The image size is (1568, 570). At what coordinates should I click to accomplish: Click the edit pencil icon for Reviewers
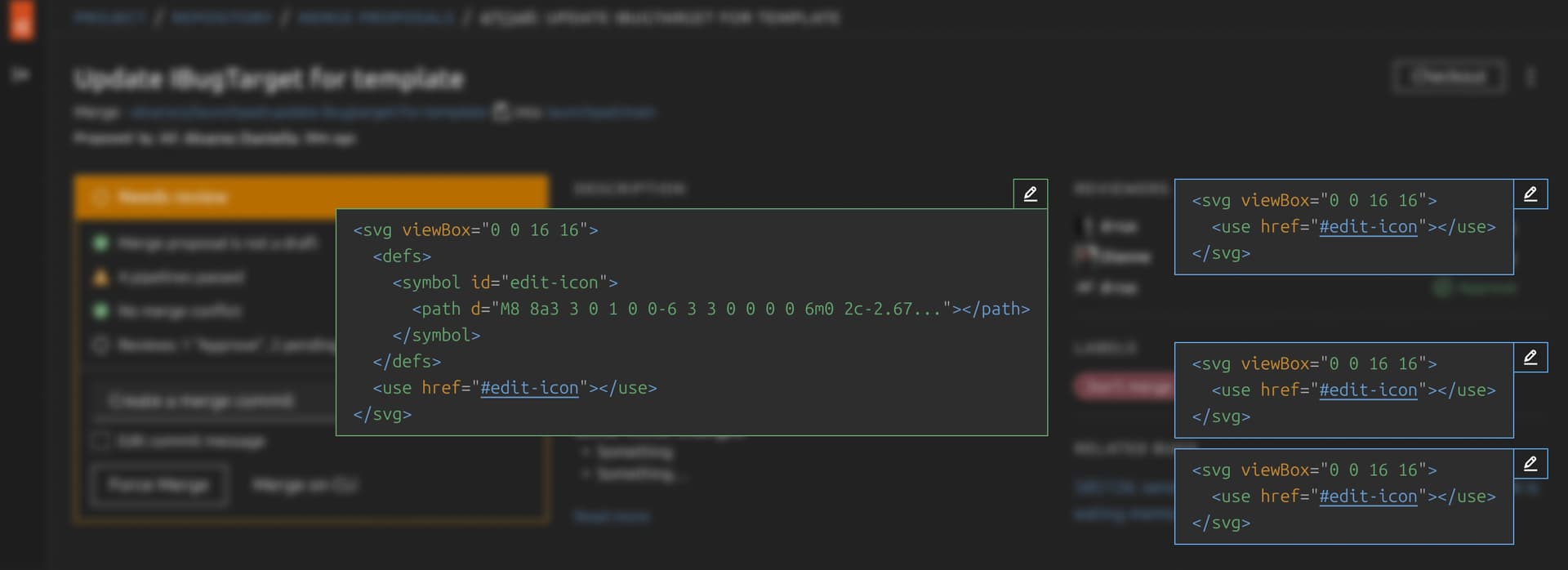1530,194
